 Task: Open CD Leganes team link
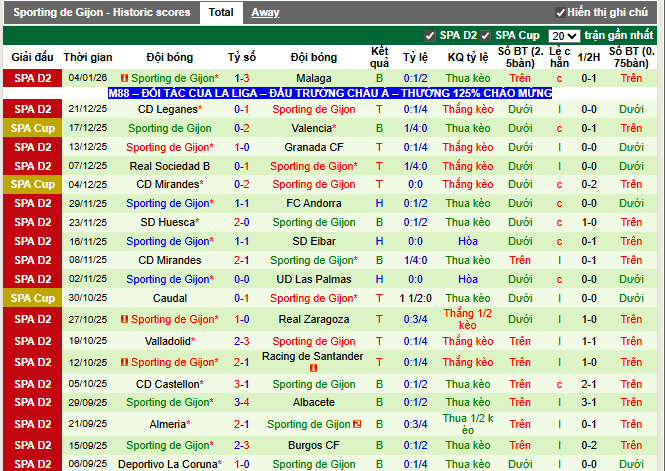[x=170, y=109]
